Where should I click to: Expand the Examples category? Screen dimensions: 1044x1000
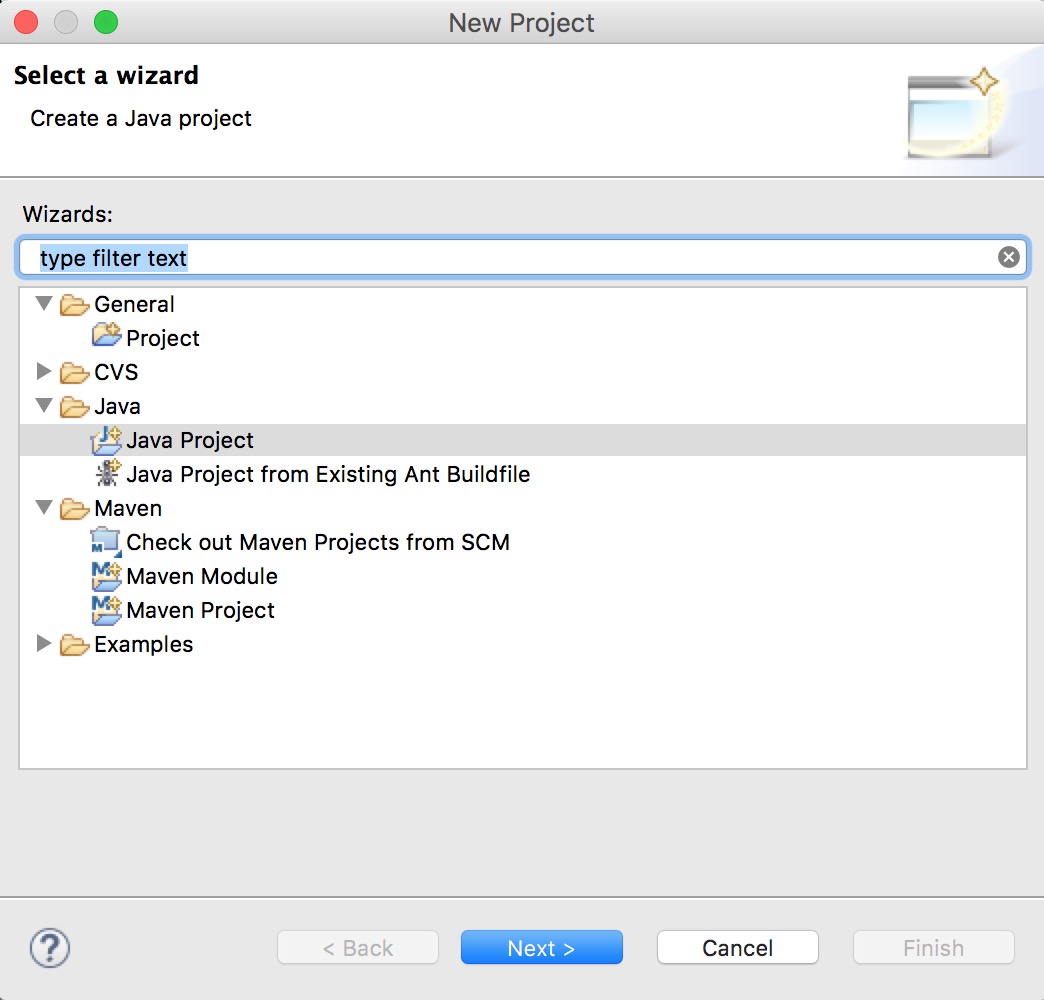43,644
